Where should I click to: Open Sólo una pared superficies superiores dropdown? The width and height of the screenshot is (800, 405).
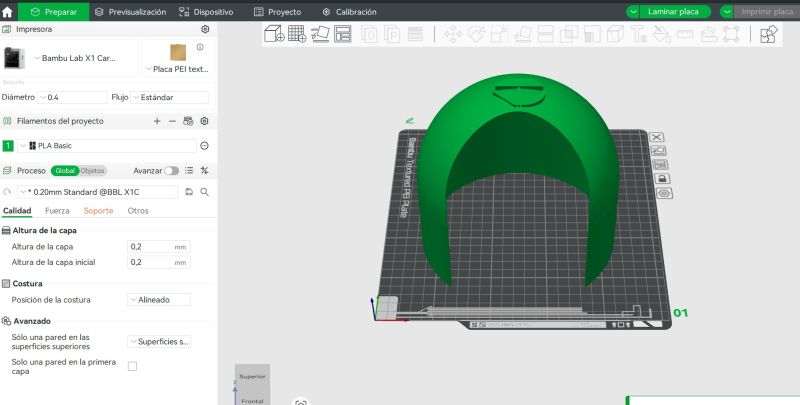[159, 342]
